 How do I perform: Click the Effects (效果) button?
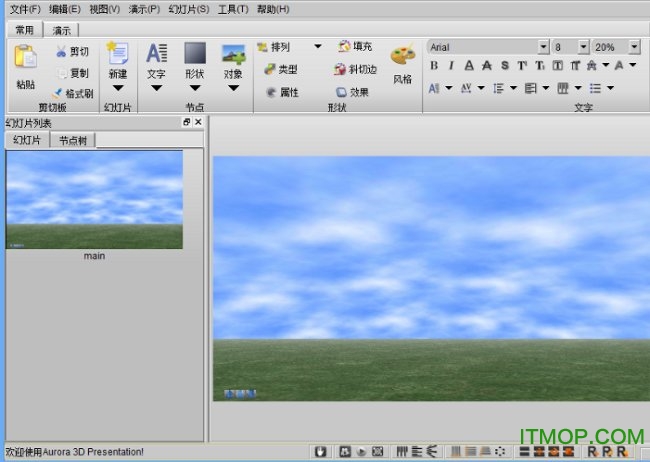point(352,92)
